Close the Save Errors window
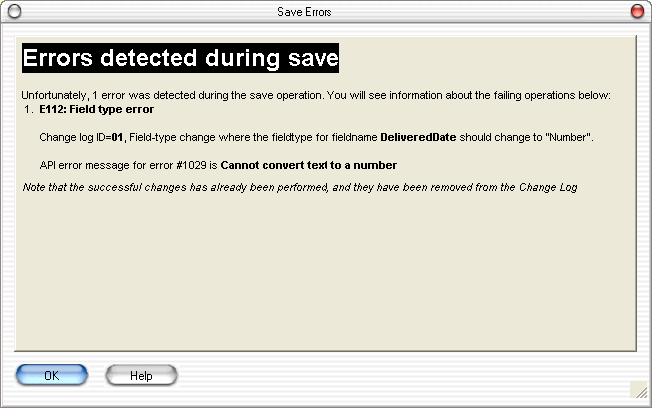 637,11
